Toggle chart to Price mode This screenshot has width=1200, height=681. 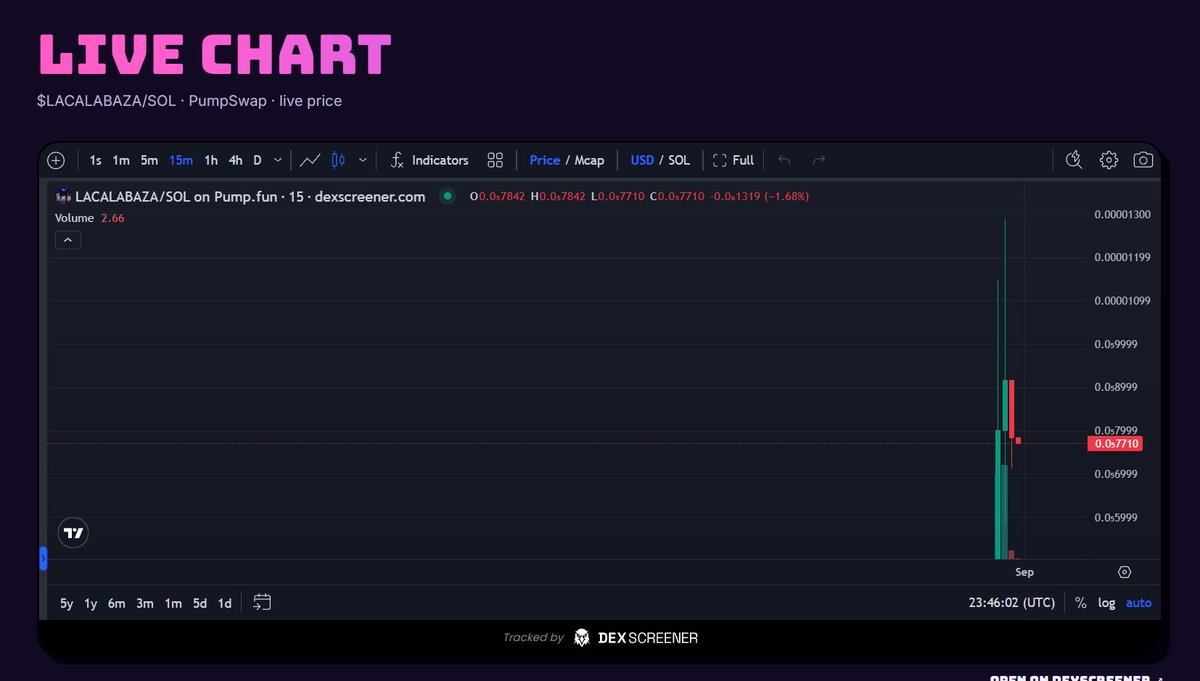(x=545, y=160)
